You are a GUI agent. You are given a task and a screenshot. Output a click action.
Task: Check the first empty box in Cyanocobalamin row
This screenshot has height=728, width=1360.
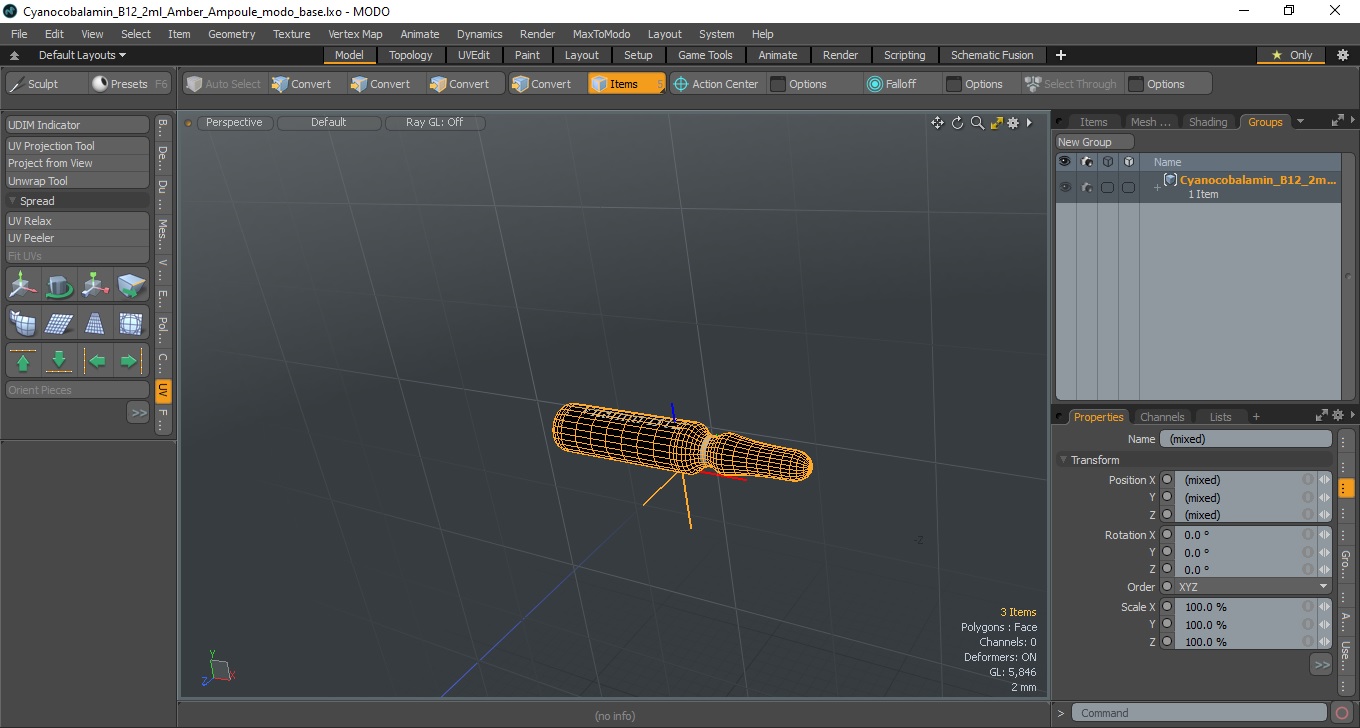tap(1107, 187)
